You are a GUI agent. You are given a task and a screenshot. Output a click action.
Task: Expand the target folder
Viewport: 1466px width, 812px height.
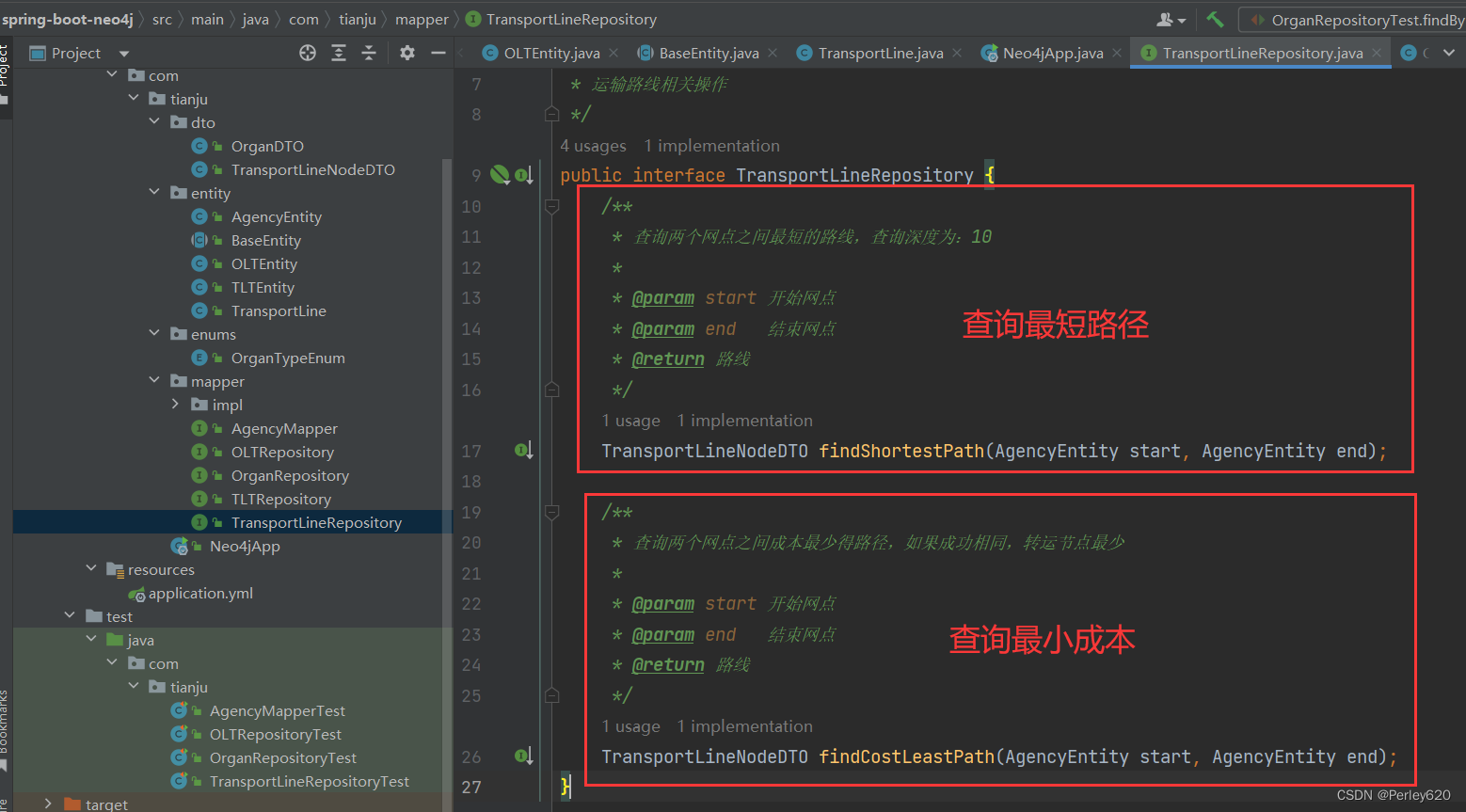coord(48,804)
